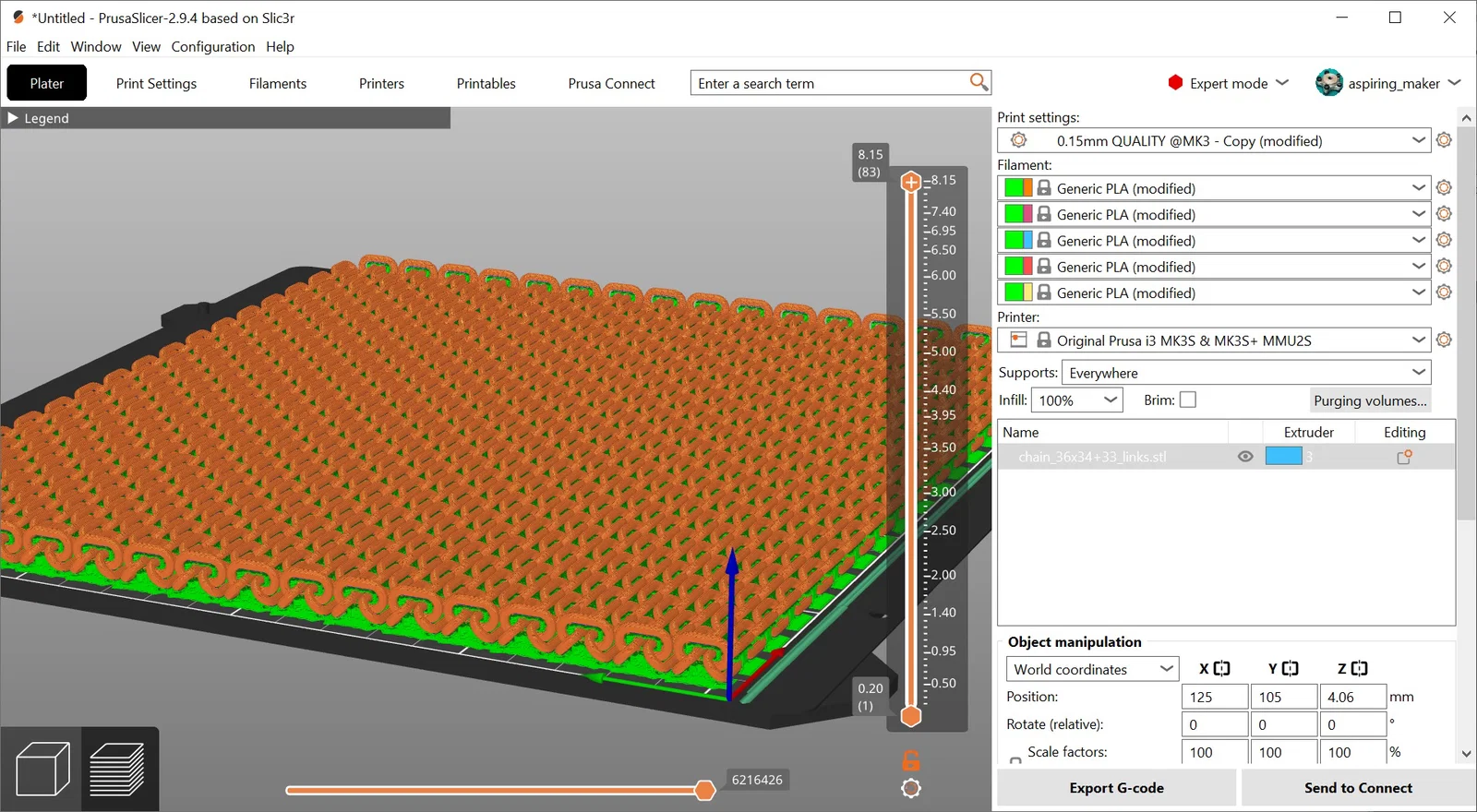Screen dimensions: 1477x812
Task: Click the bottom thumb of the vertical layer slider
Action: point(911,716)
